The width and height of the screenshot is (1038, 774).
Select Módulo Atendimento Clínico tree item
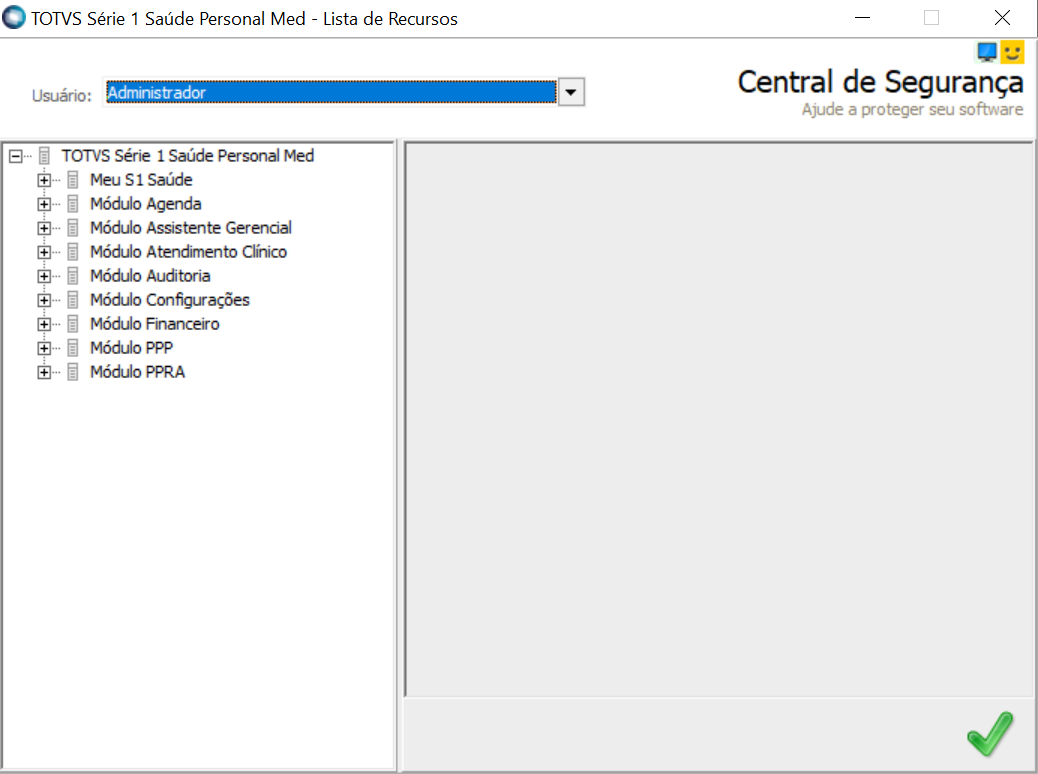point(189,252)
